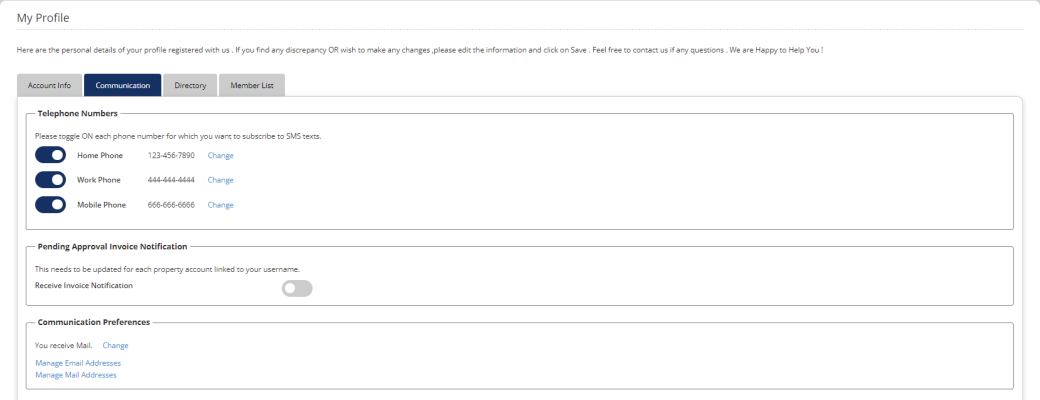Image resolution: width=1040 pixels, height=400 pixels.
Task: Toggle off Mobile Phone SMS subscription
Action: tap(50, 205)
